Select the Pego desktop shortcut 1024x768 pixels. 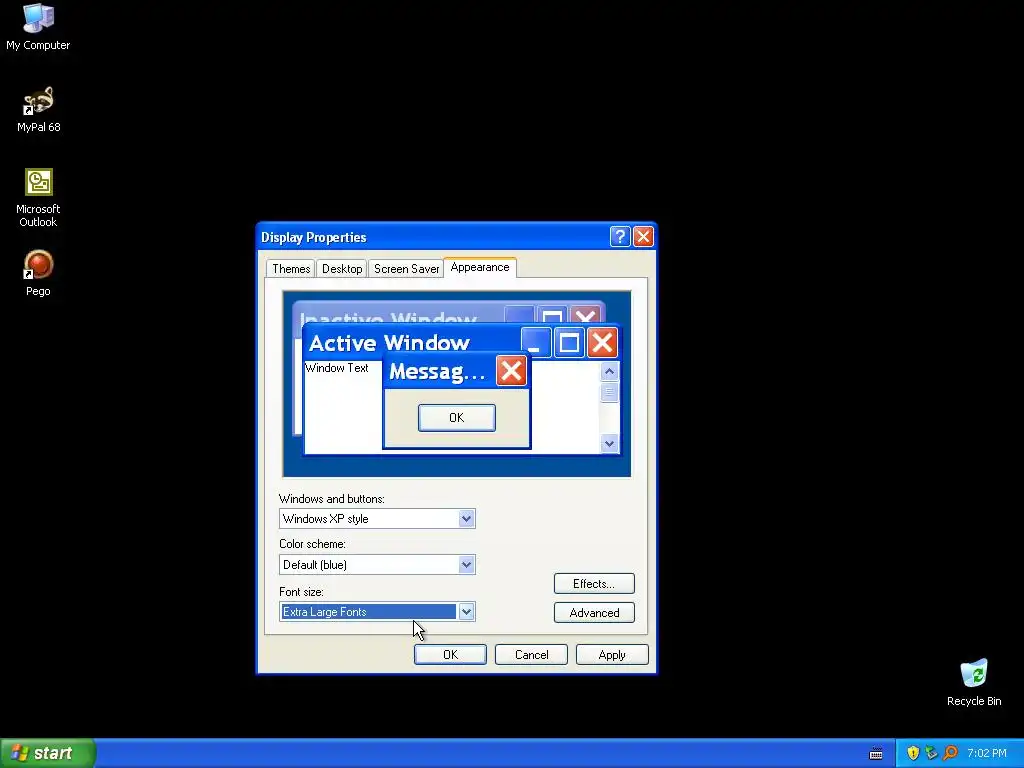[x=38, y=274]
